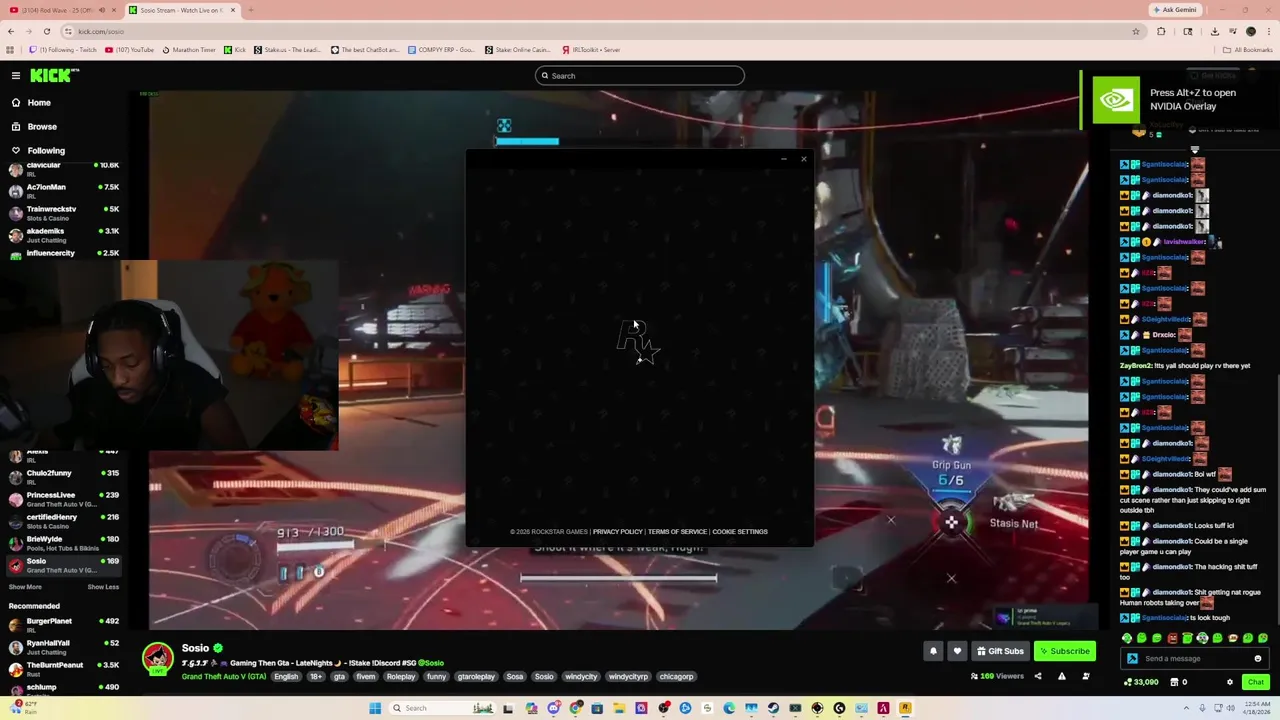
Task: Switch to the Sosio Stream tab
Action: pyautogui.click(x=182, y=10)
